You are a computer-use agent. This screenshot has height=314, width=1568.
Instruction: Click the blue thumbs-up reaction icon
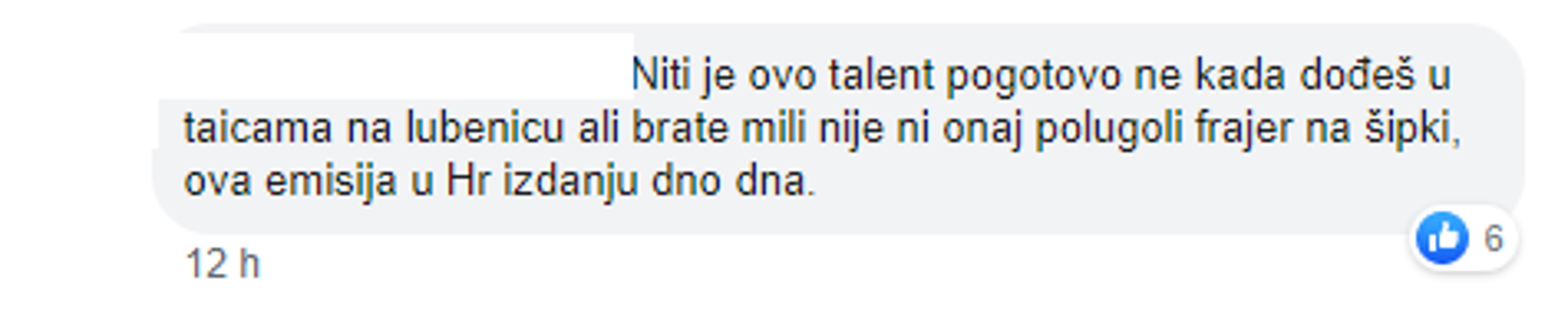click(1442, 238)
